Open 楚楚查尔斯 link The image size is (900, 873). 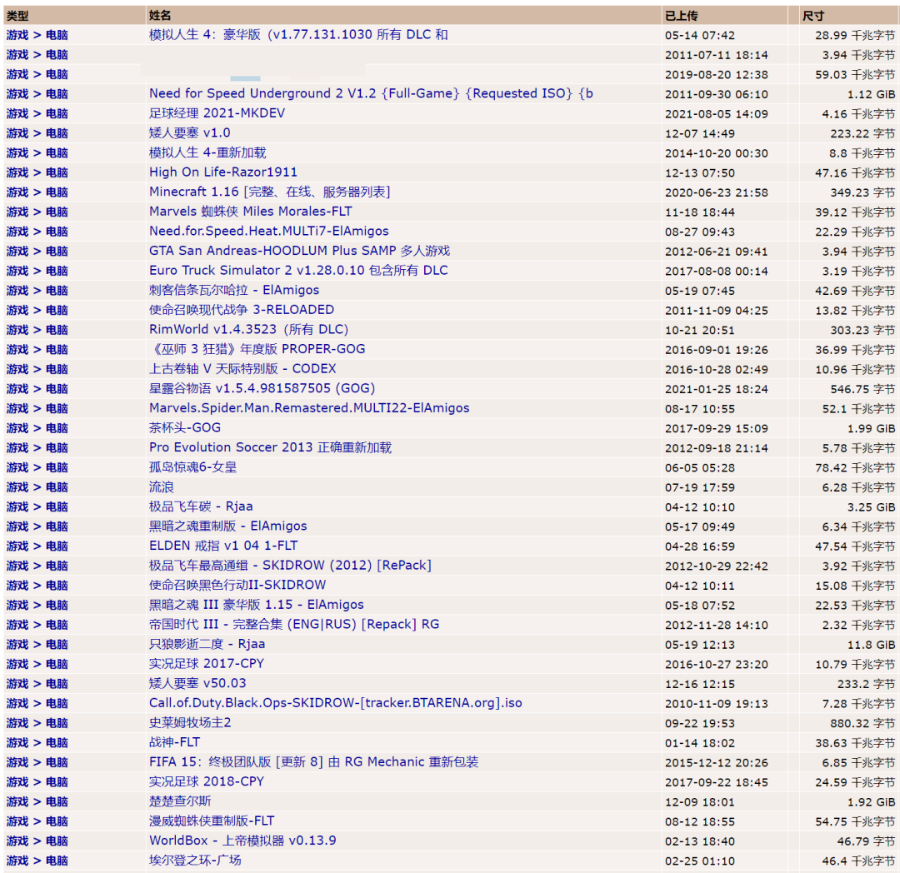point(180,801)
